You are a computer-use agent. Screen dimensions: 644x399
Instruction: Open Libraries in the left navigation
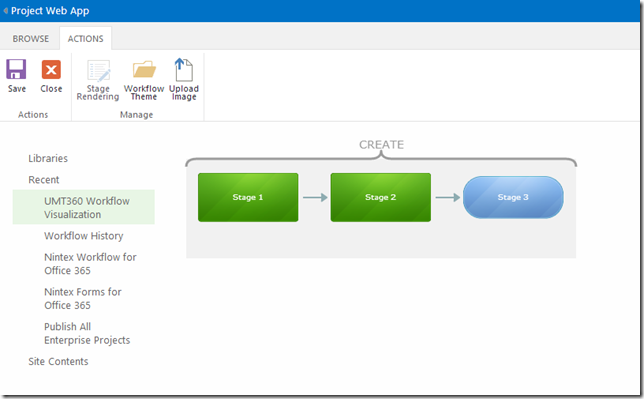[x=48, y=158]
